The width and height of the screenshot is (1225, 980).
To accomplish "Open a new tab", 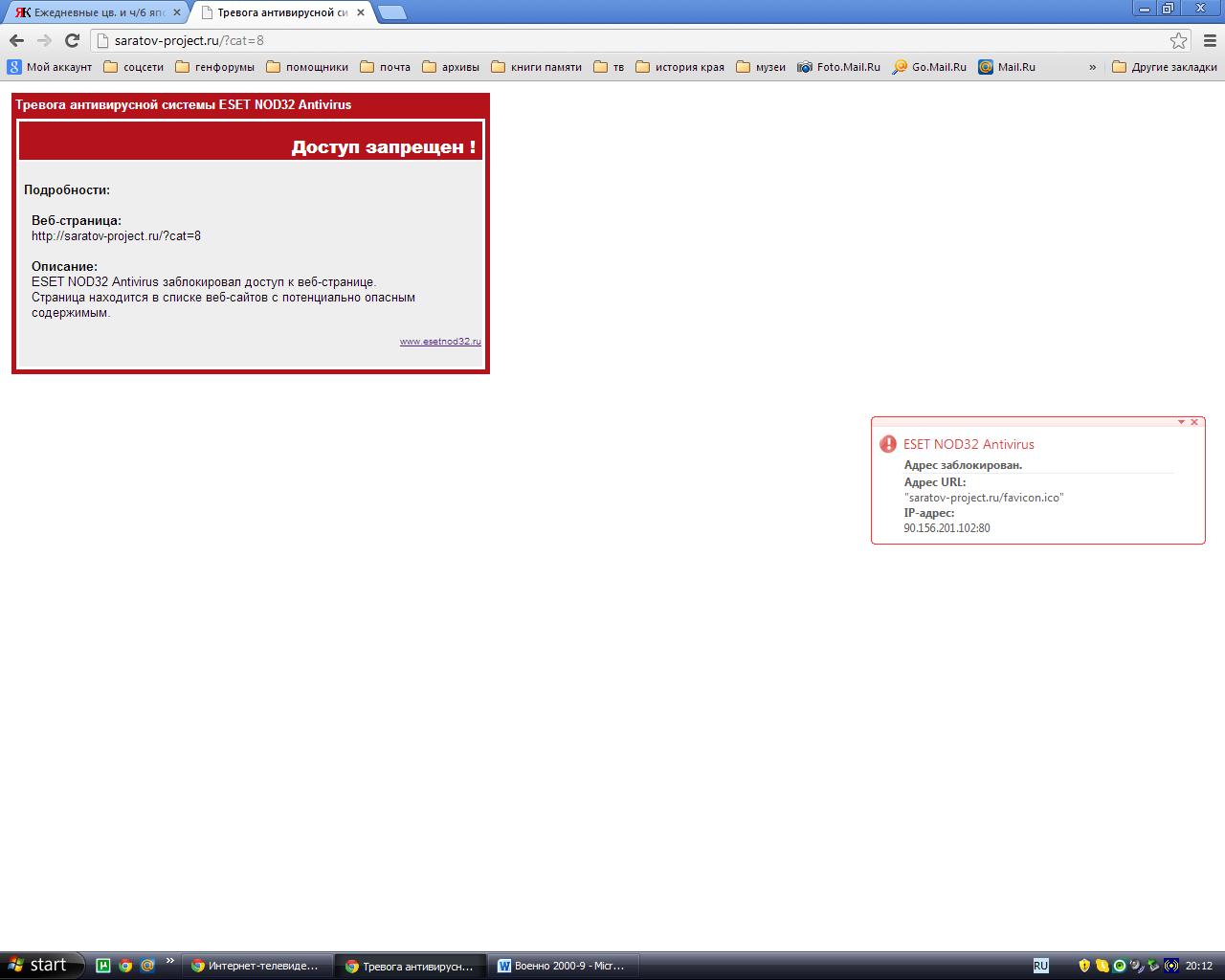I will (x=391, y=12).
